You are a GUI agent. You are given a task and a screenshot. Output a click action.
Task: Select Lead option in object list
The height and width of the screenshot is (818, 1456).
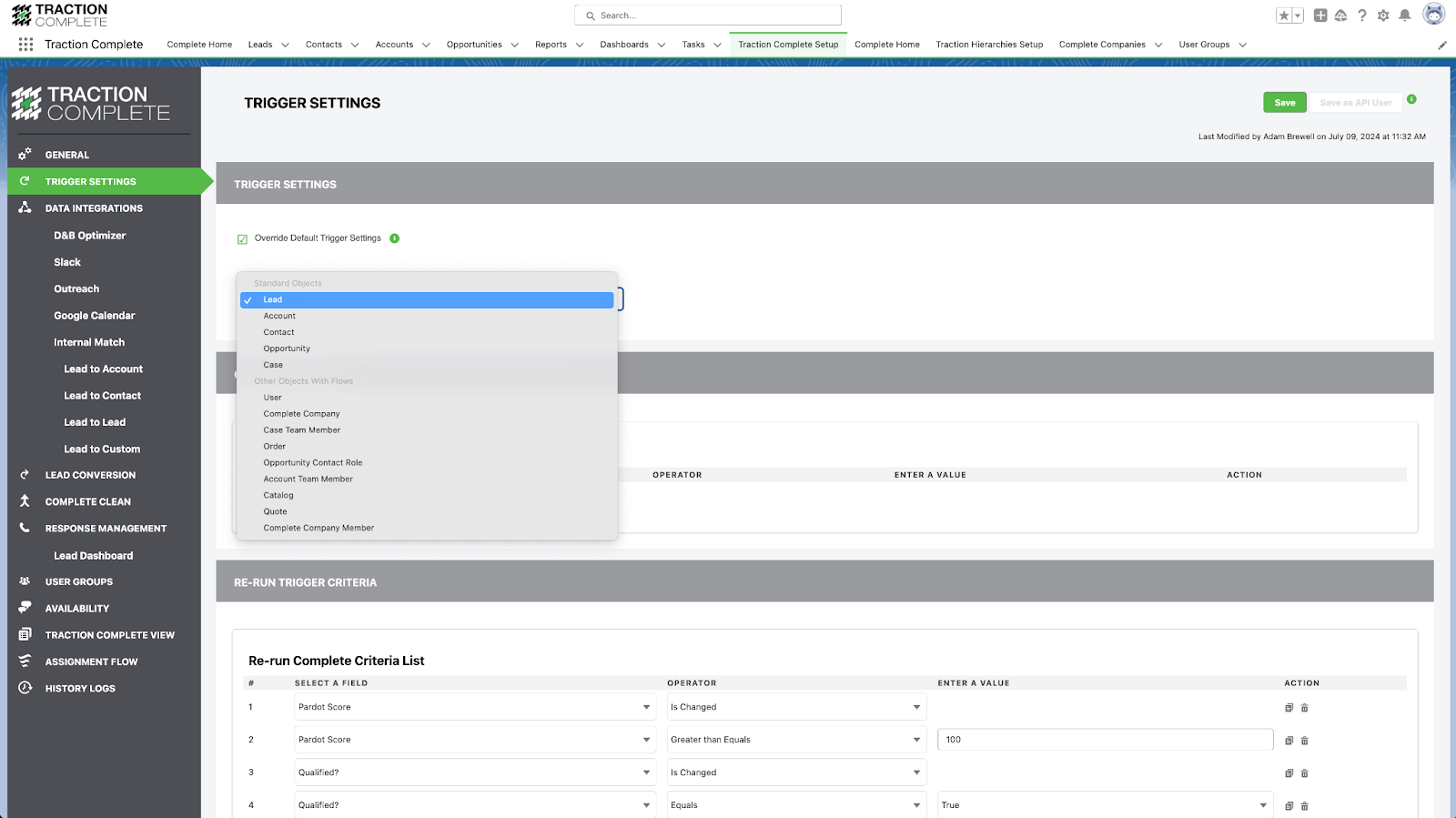pyautogui.click(x=426, y=300)
